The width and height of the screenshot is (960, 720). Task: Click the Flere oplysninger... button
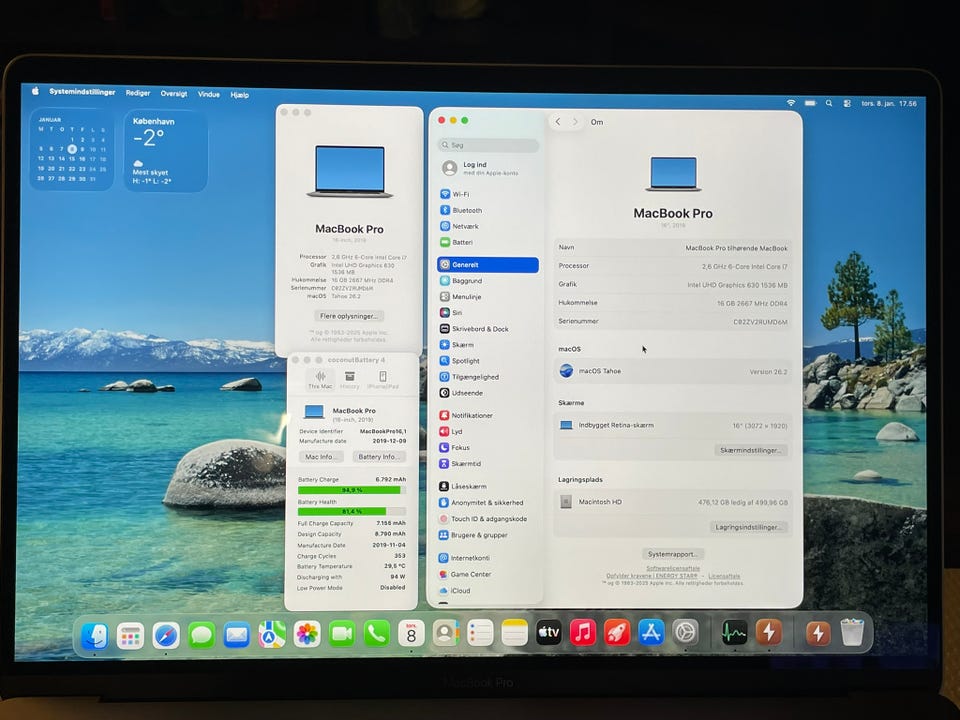tap(349, 316)
